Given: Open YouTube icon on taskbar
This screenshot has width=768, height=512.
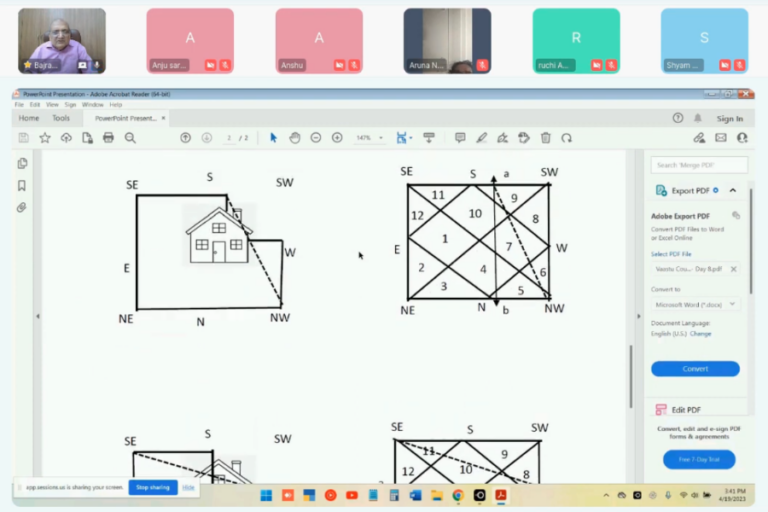Looking at the screenshot, I should coord(352,495).
